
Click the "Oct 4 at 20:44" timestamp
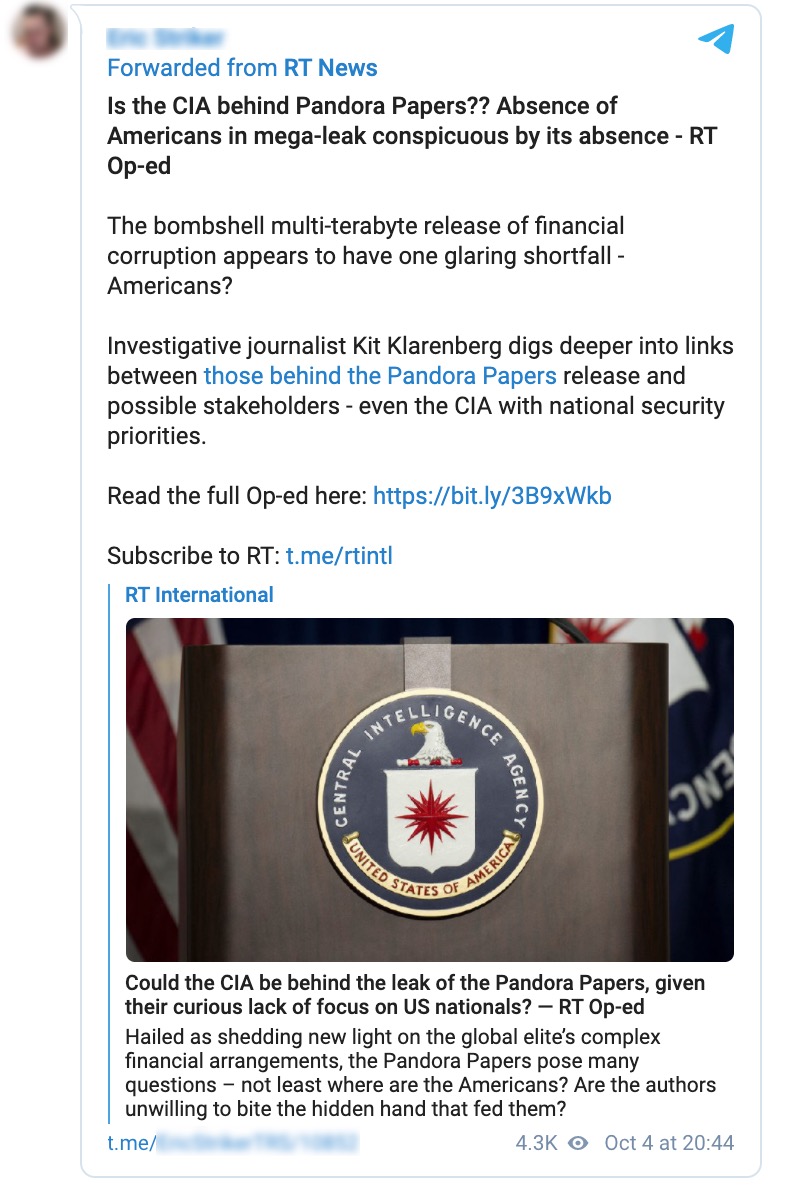(x=669, y=1142)
